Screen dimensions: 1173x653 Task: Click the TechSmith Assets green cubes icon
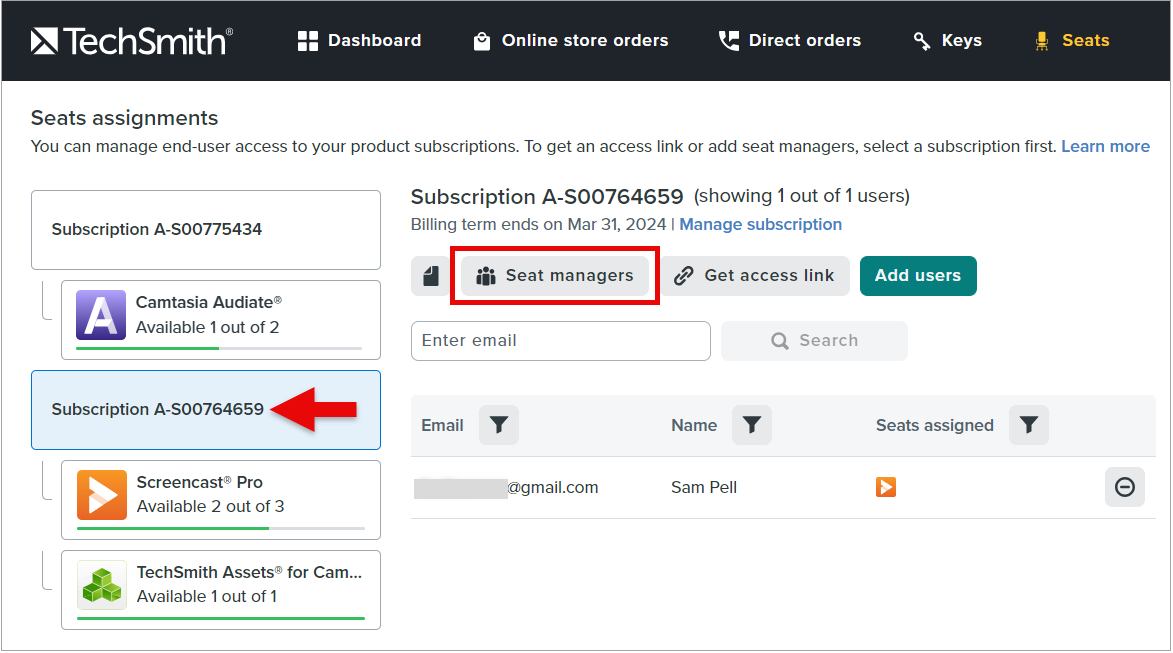(x=102, y=585)
